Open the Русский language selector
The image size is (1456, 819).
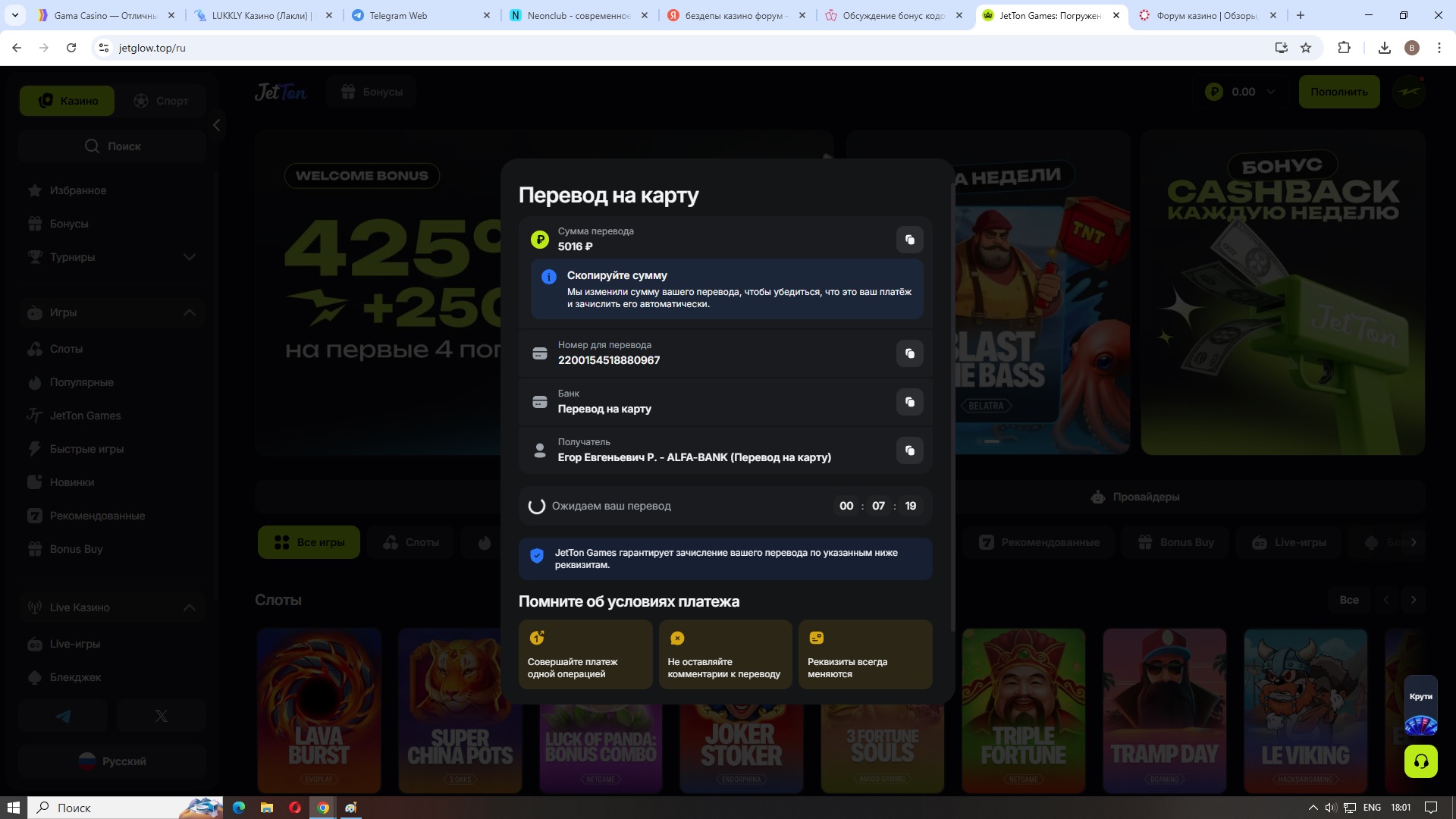point(112,761)
